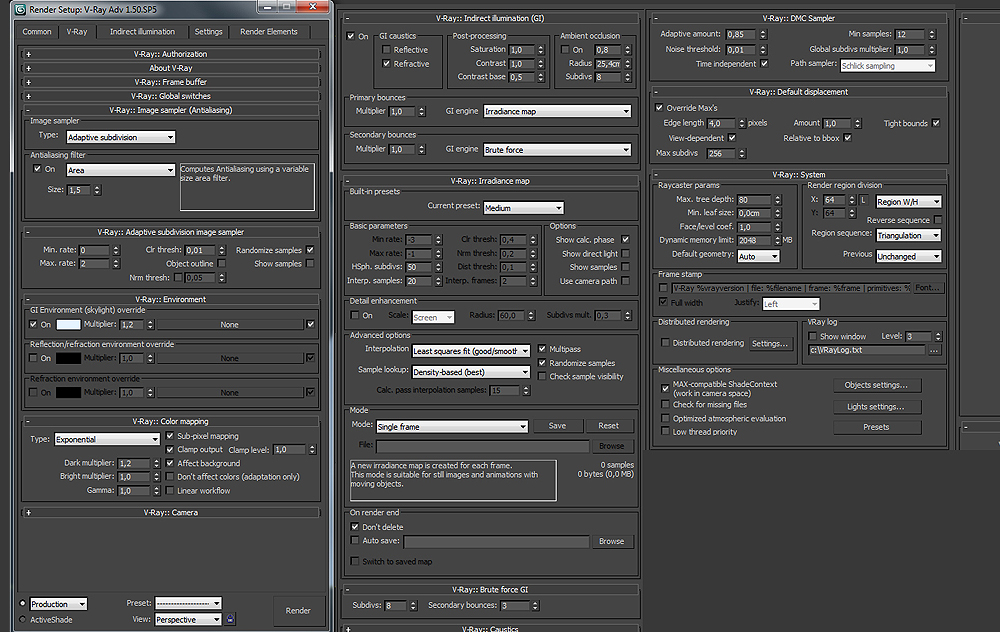Open Lights settings... button

tap(876, 407)
